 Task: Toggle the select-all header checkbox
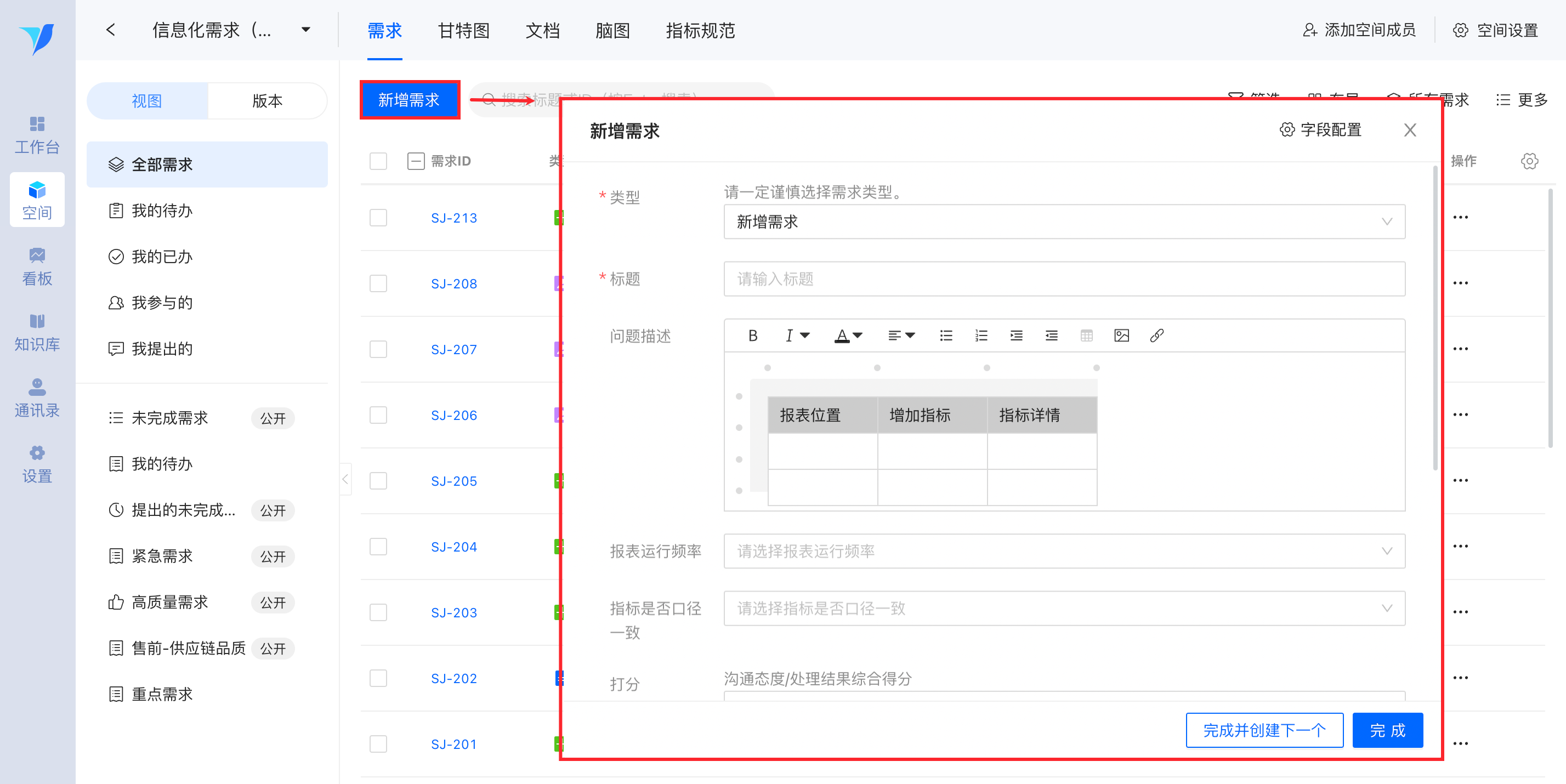(x=378, y=161)
